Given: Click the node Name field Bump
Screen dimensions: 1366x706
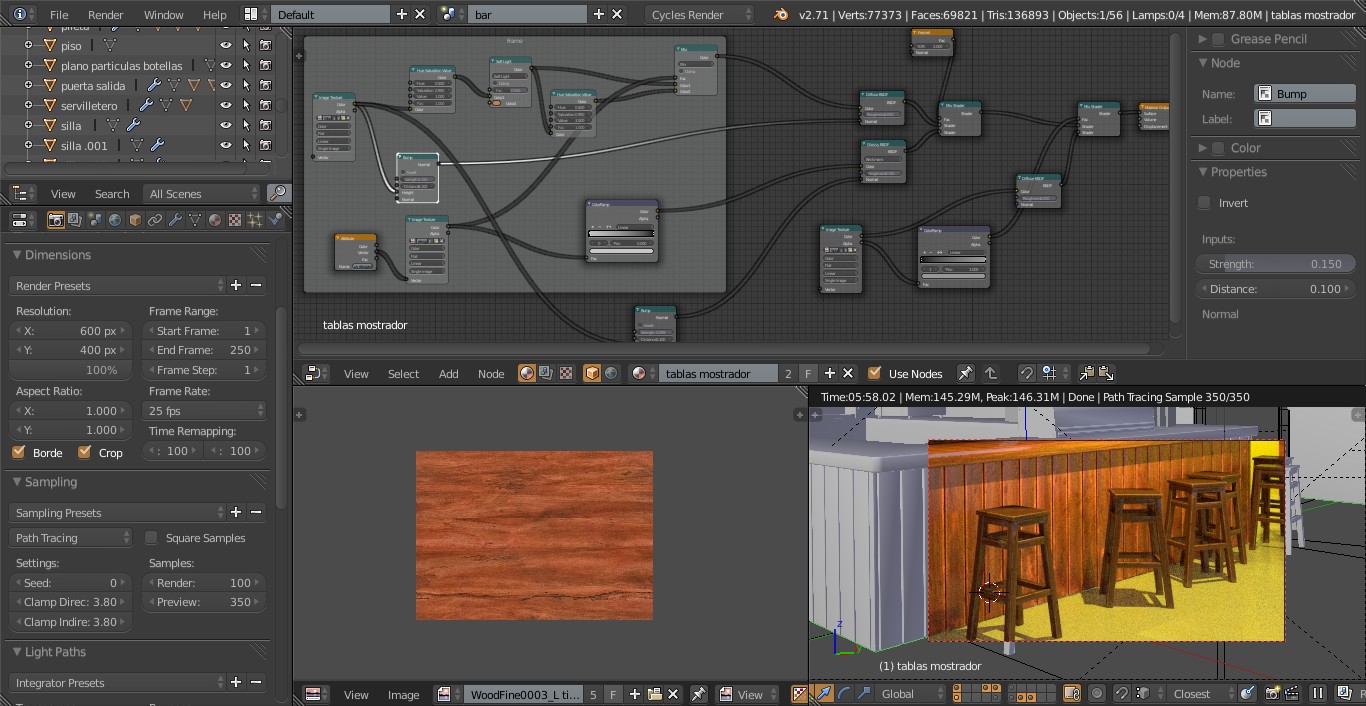Looking at the screenshot, I should click(x=1304, y=94).
